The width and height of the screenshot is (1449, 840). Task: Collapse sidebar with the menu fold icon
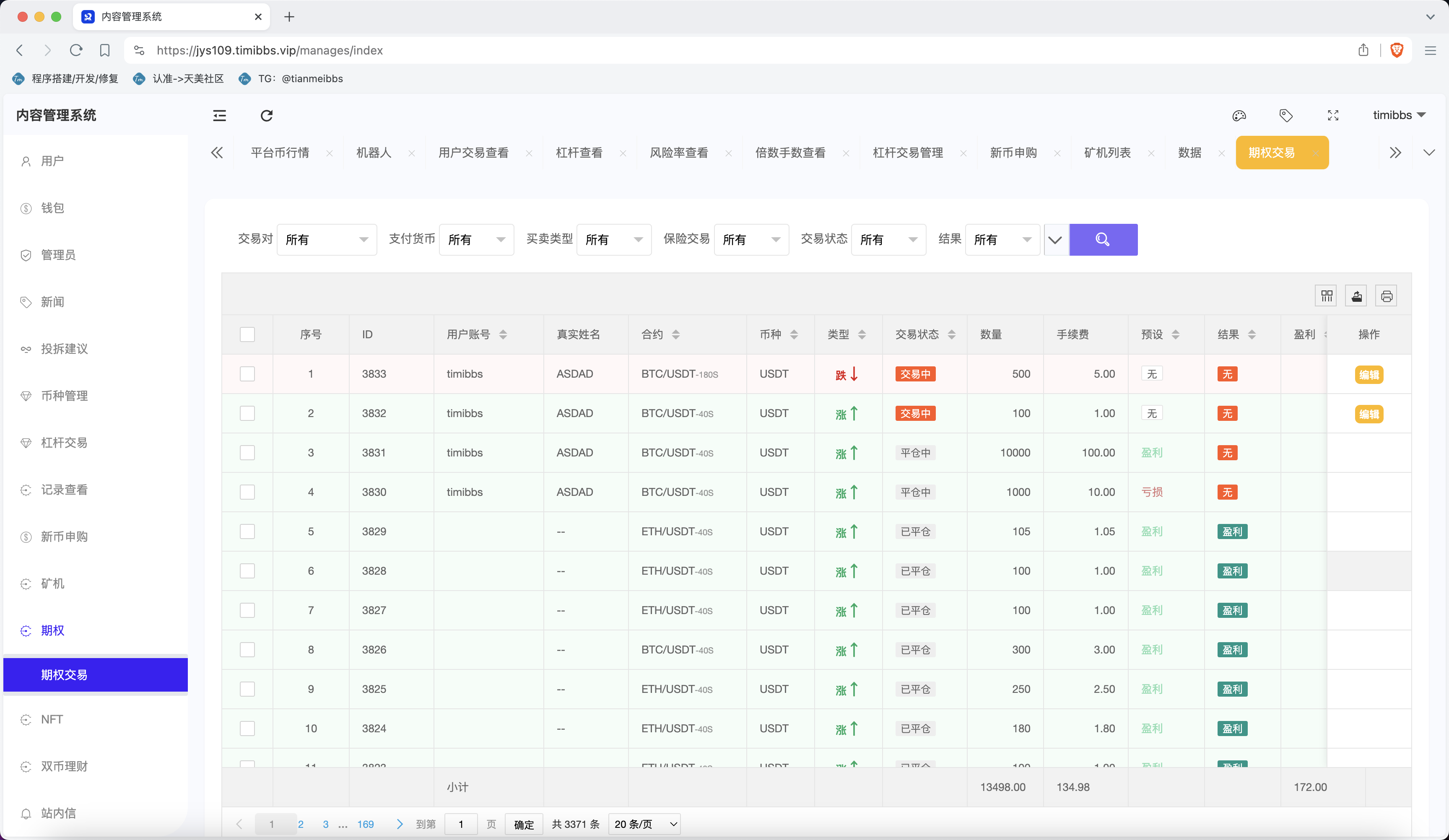220,116
